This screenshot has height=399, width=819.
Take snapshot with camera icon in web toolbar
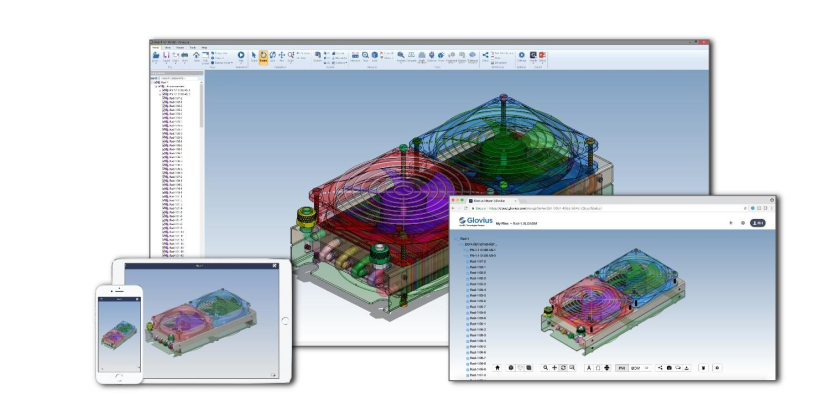(669, 368)
